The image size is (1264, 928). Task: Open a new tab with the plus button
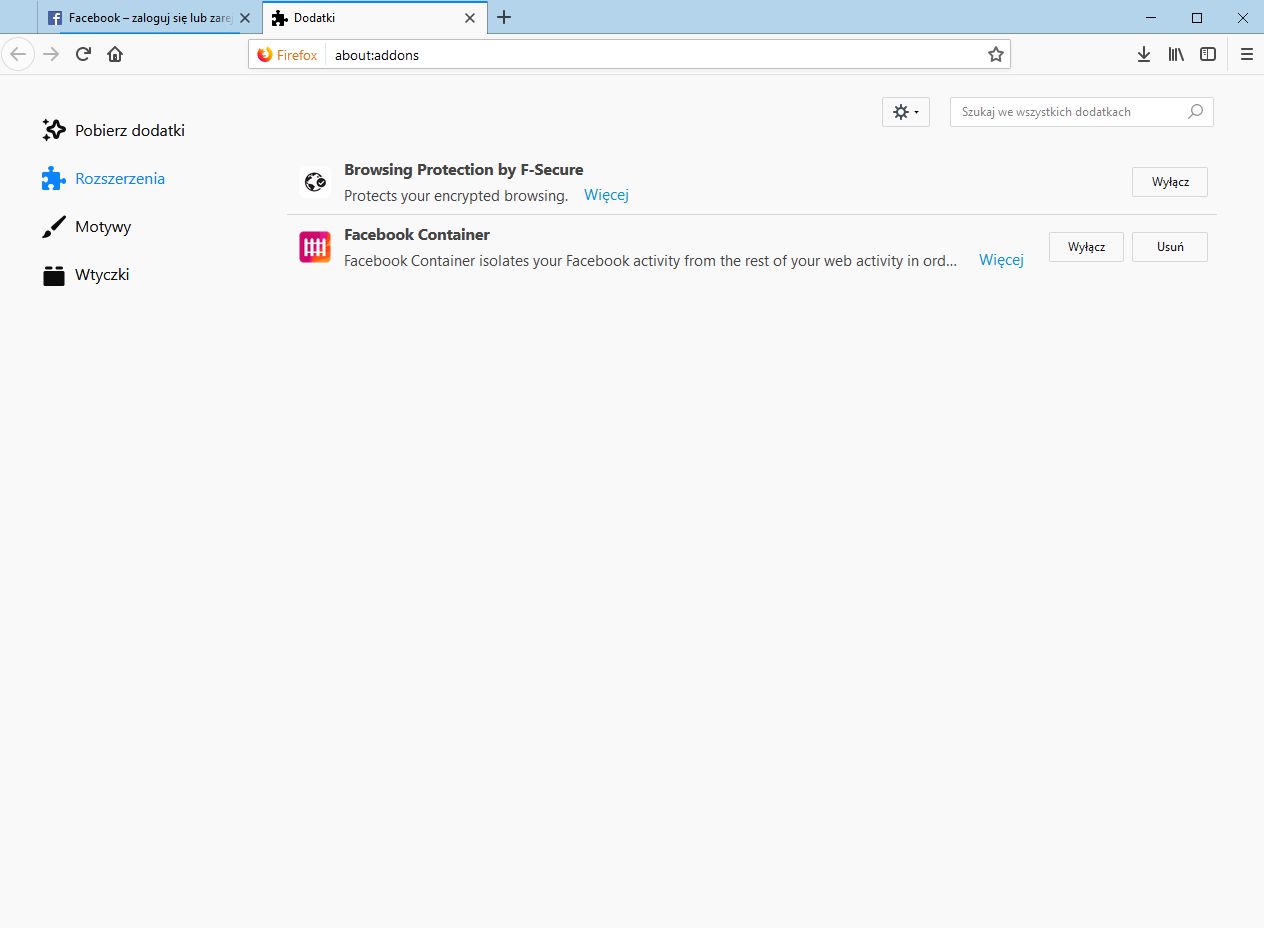504,17
